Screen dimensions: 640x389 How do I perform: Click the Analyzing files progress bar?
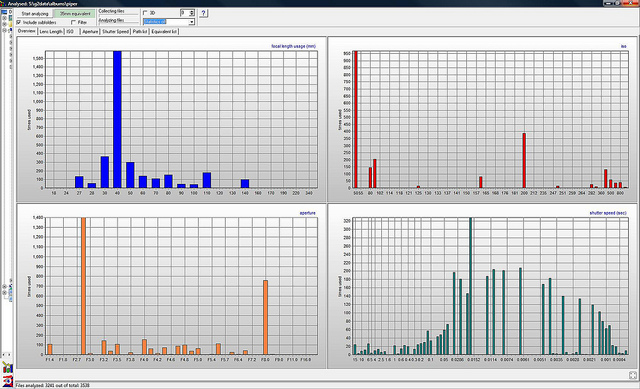[x=118, y=20]
